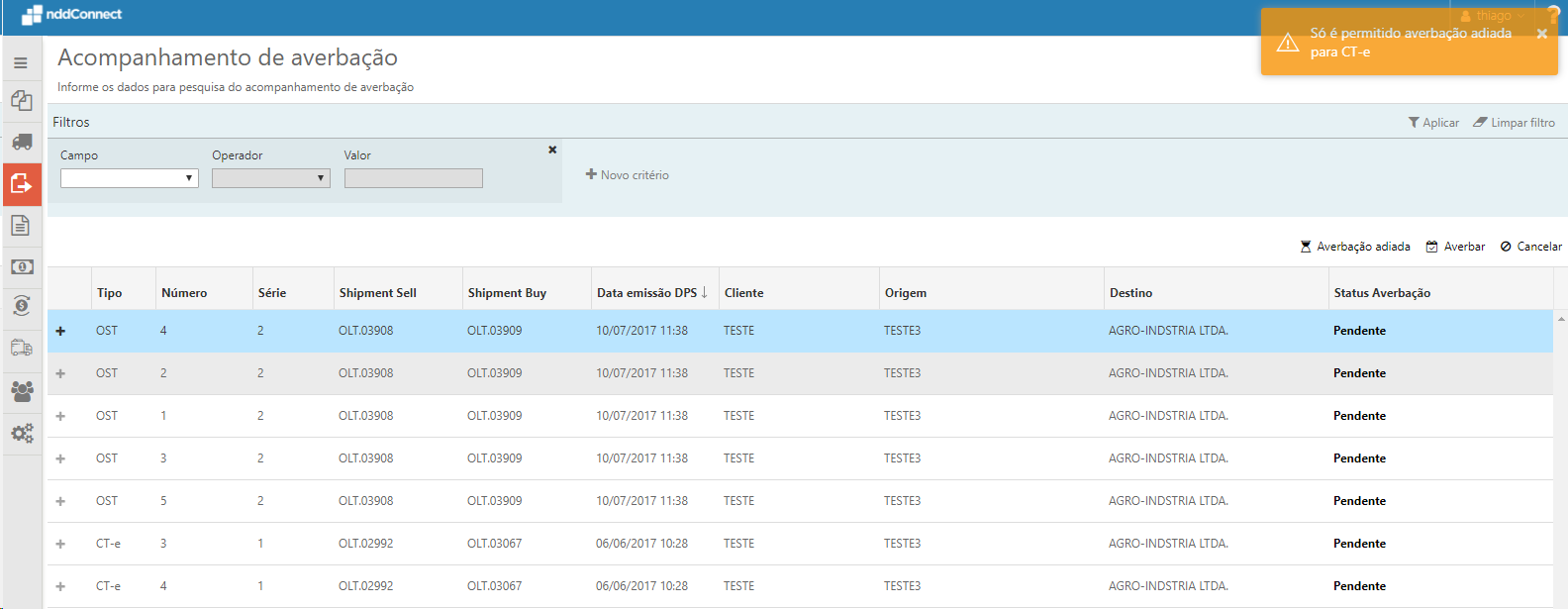
Task: Open the settings gears sidebar icon
Action: 22,434
